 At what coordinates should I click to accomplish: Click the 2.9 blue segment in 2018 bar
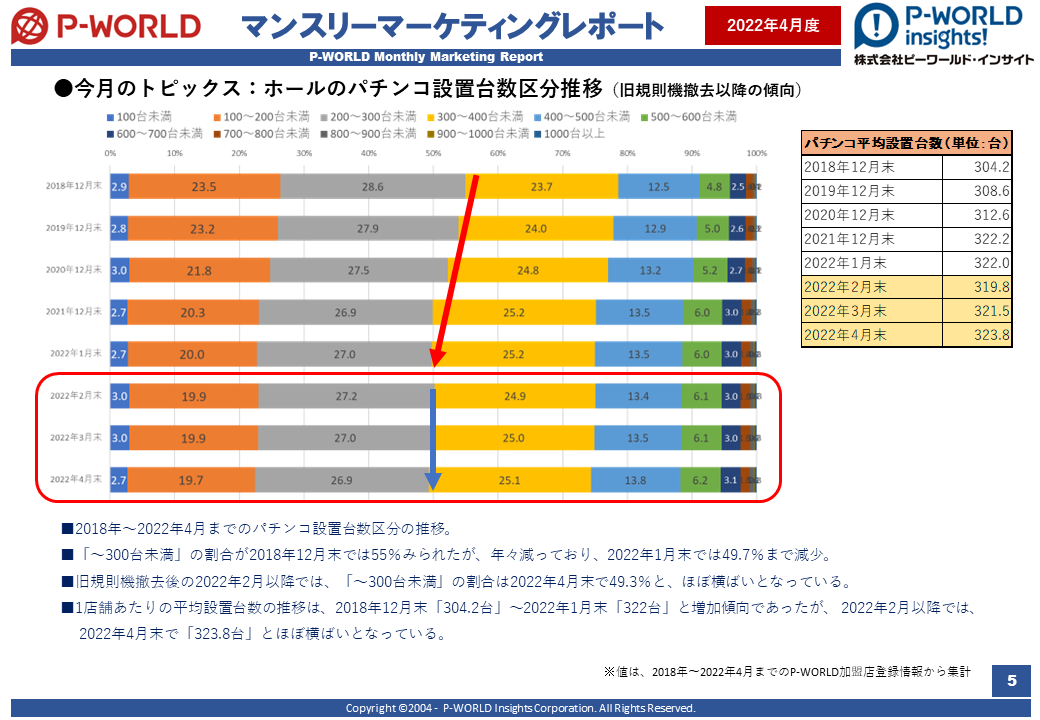pyautogui.click(x=119, y=186)
